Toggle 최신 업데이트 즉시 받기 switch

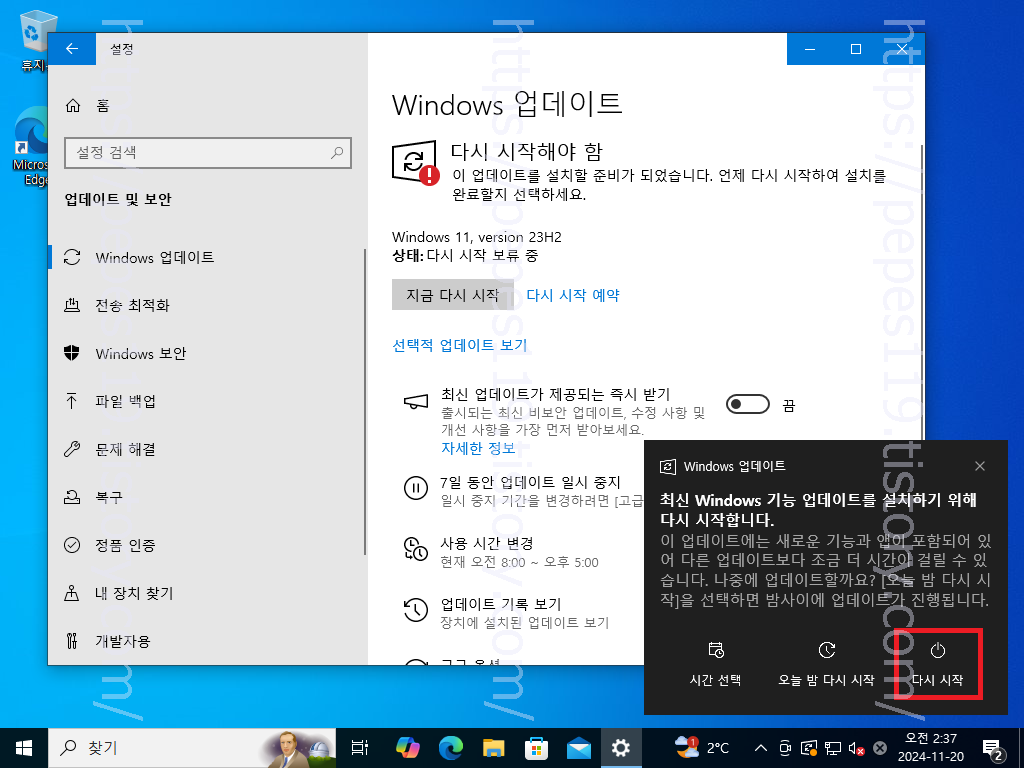point(748,404)
